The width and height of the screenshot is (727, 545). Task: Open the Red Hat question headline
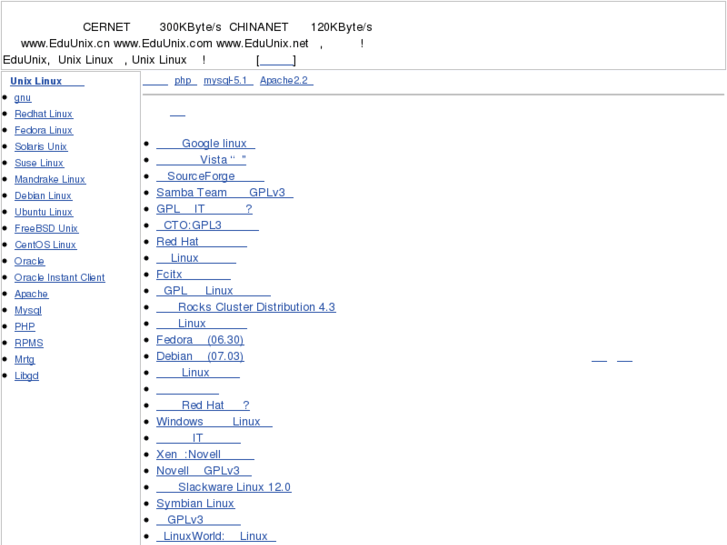[x=203, y=405]
